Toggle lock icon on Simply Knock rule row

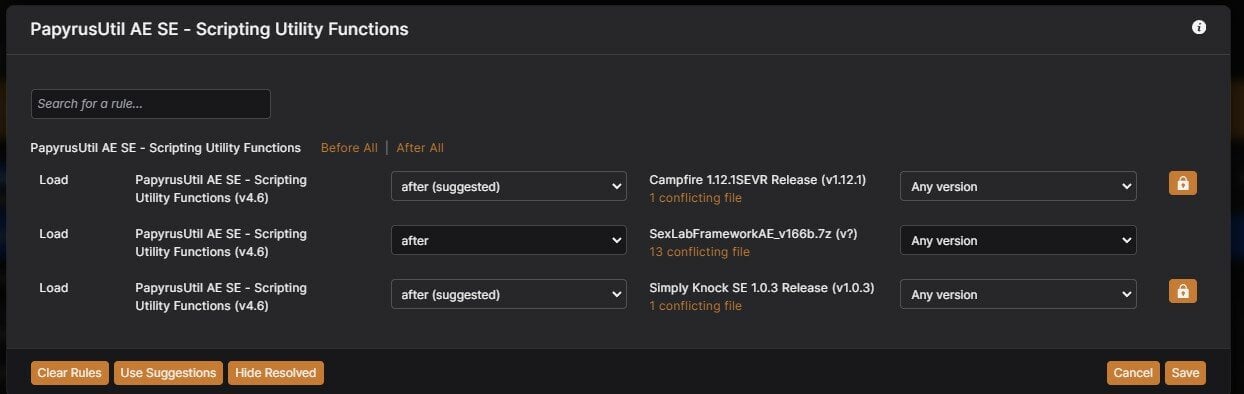[x=1183, y=291]
